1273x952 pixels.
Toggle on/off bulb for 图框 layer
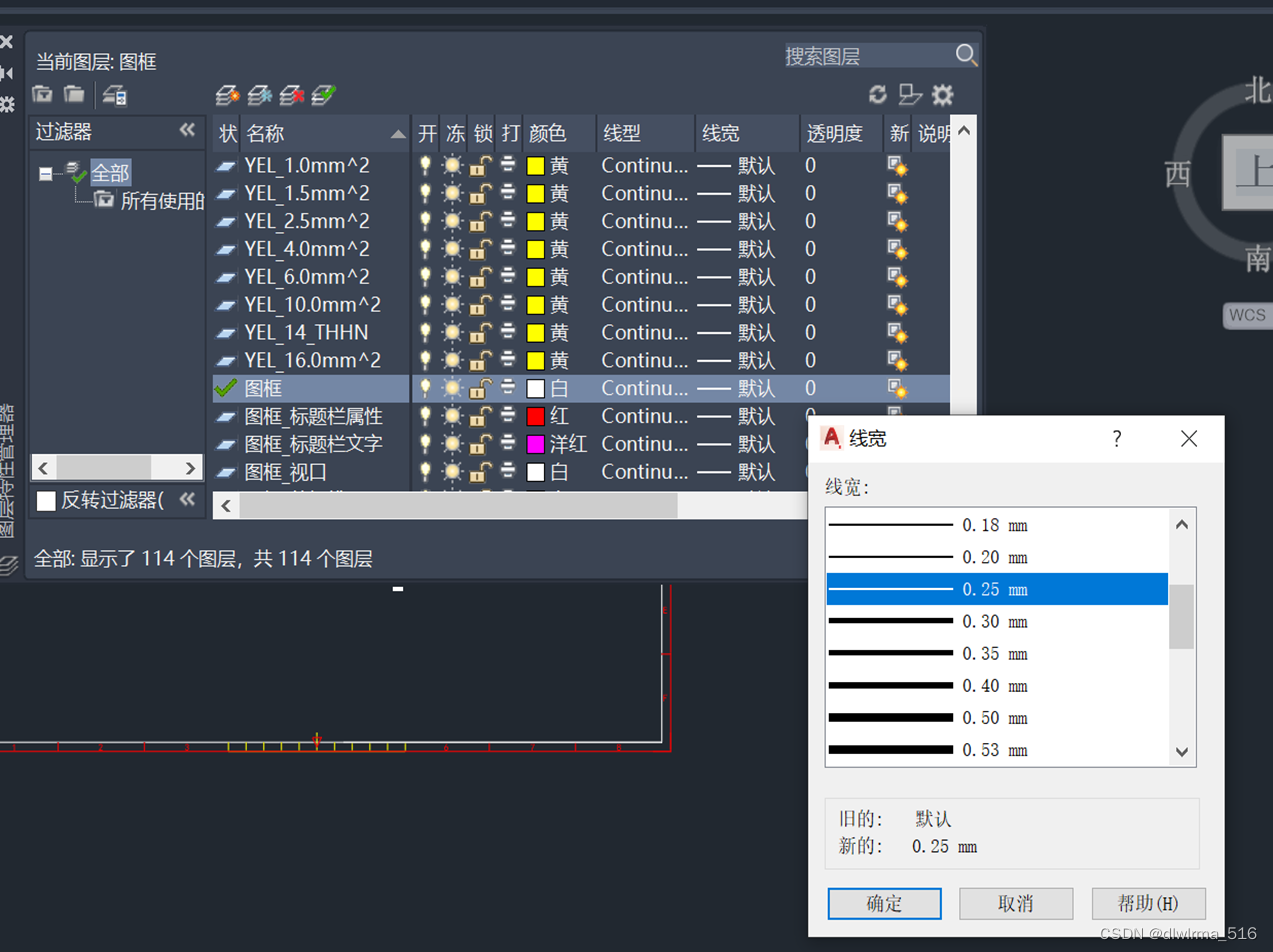click(426, 388)
